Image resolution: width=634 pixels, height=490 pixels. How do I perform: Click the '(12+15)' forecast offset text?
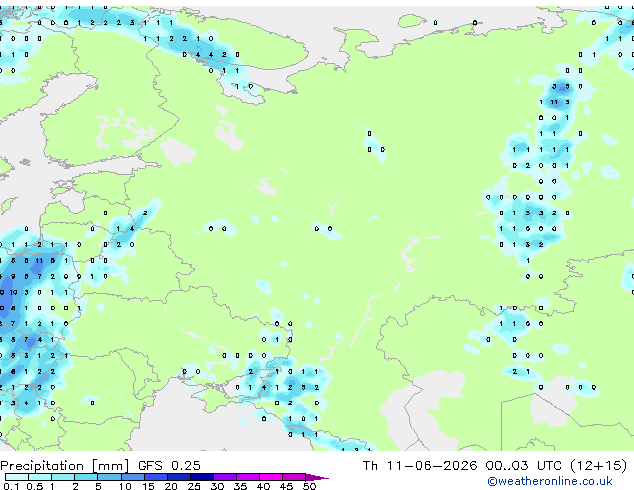pyautogui.click(x=598, y=465)
